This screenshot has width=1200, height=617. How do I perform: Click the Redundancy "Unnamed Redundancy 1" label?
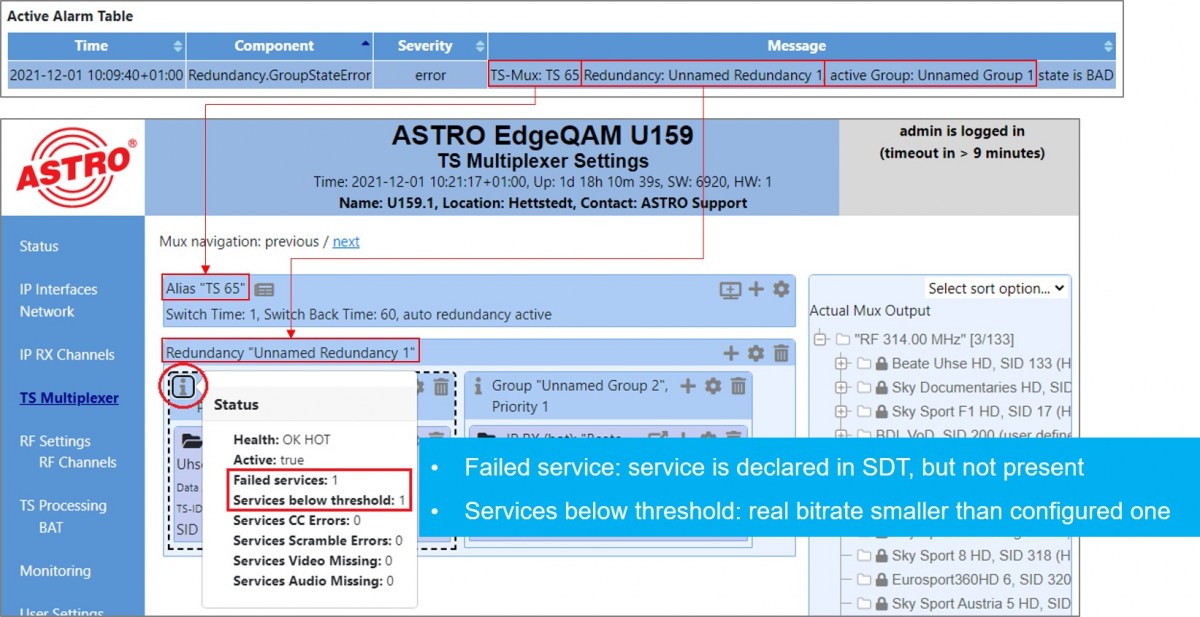click(291, 352)
